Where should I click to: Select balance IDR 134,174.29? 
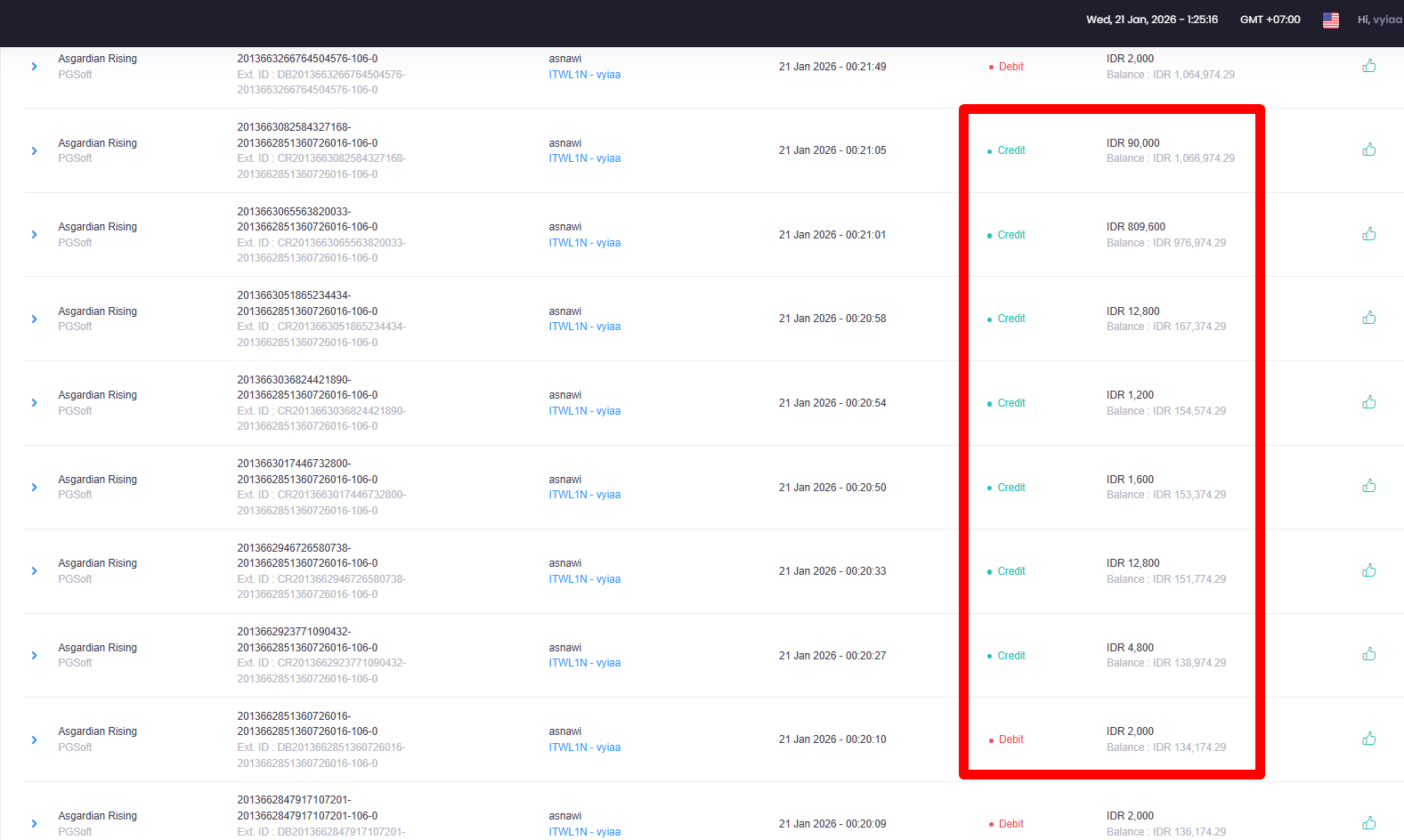tap(1189, 747)
